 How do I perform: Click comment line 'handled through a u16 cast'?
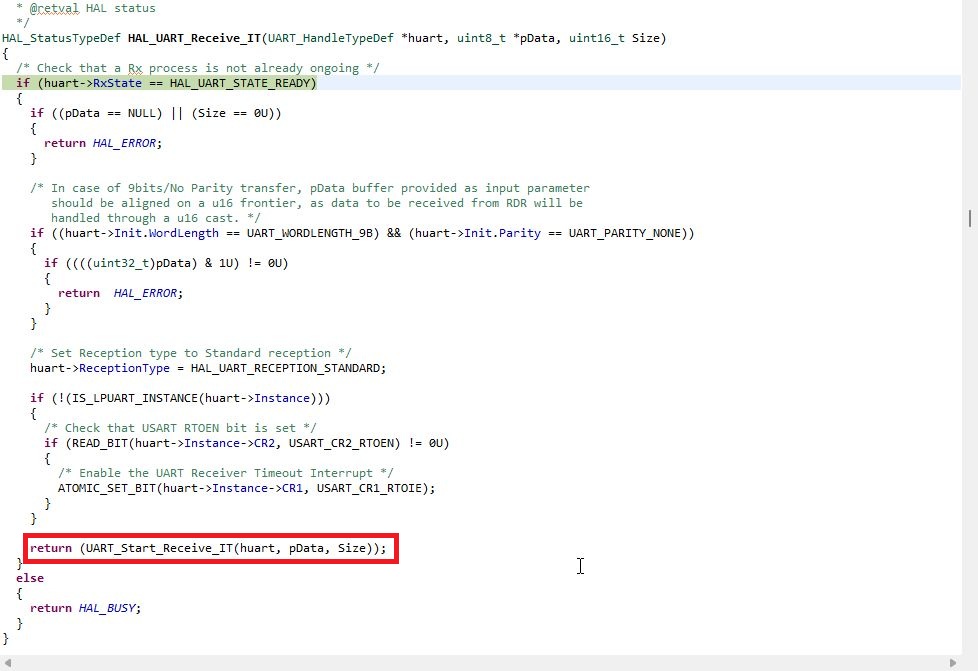click(x=156, y=218)
